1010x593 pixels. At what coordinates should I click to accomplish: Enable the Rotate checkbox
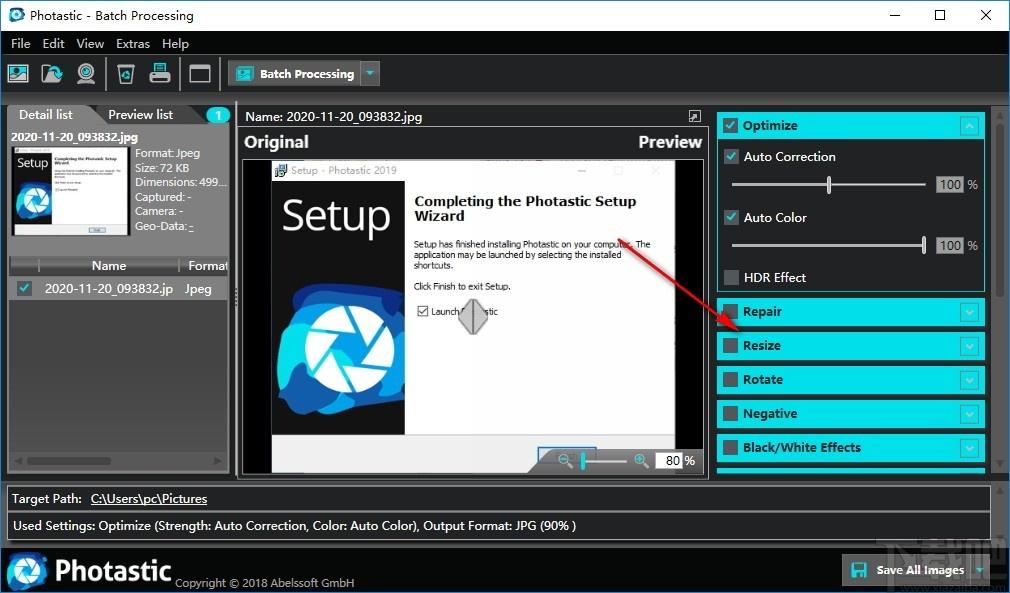(x=730, y=379)
